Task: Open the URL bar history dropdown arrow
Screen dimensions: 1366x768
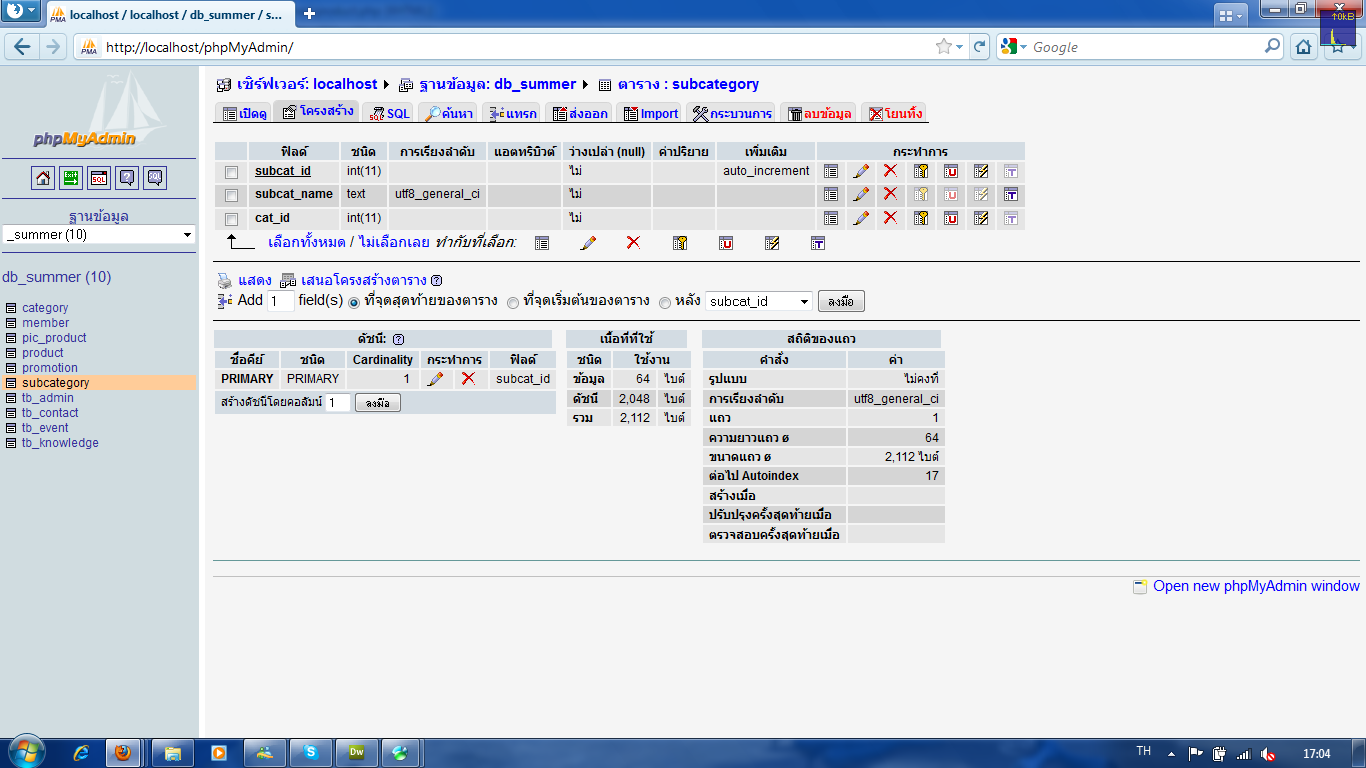Action: pos(960,47)
